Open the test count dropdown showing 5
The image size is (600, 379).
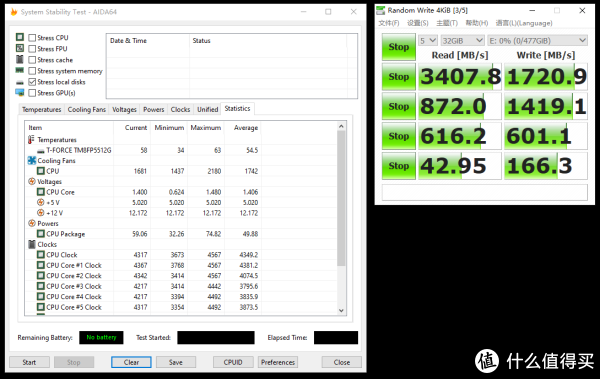428,41
